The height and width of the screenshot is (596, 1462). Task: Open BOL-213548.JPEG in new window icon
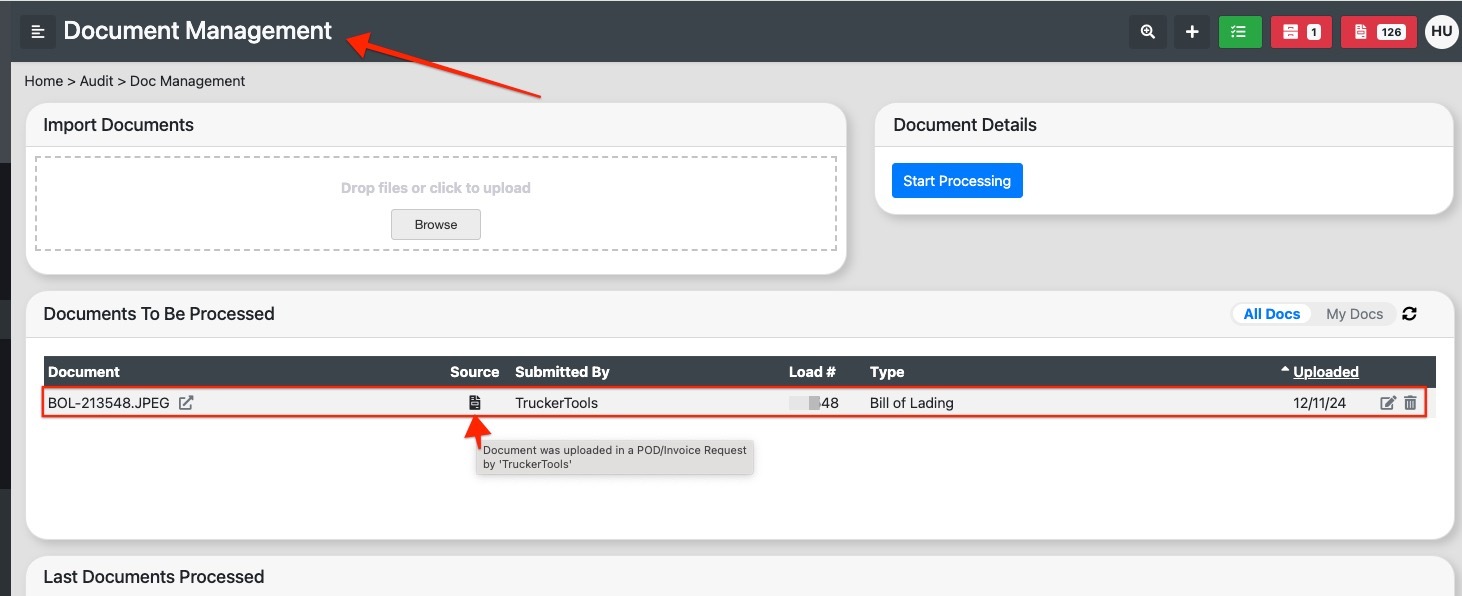pos(186,403)
